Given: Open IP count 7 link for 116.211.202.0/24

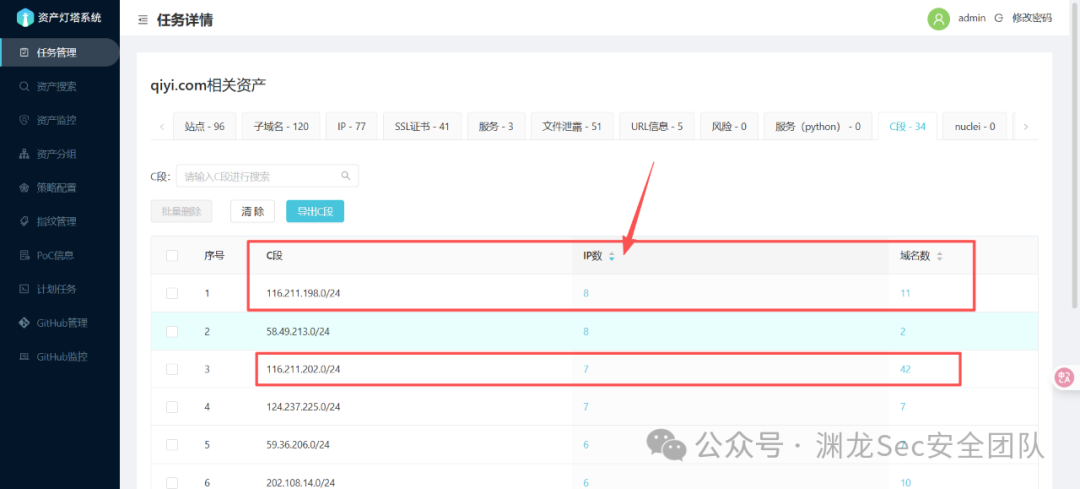Looking at the screenshot, I should 586,369.
